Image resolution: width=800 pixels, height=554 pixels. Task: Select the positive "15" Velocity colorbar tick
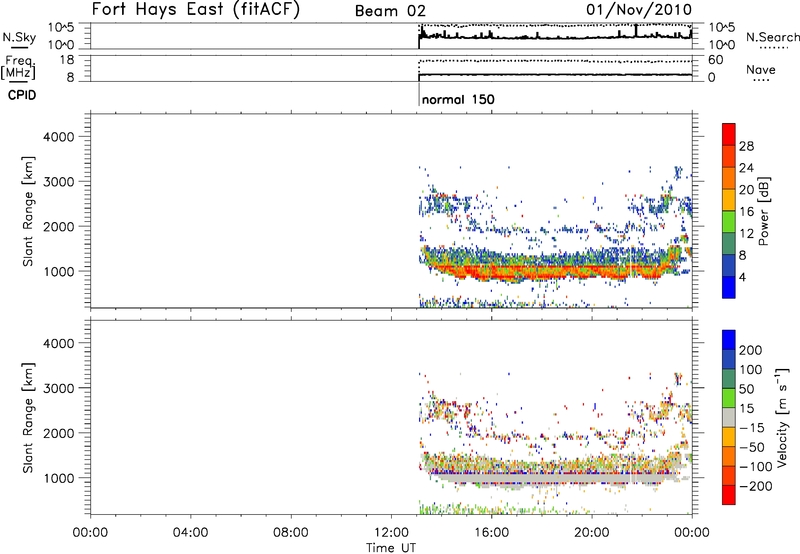click(746, 408)
